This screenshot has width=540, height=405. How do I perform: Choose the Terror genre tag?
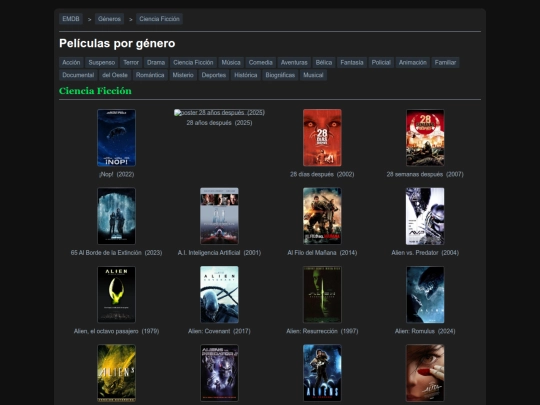click(131, 62)
